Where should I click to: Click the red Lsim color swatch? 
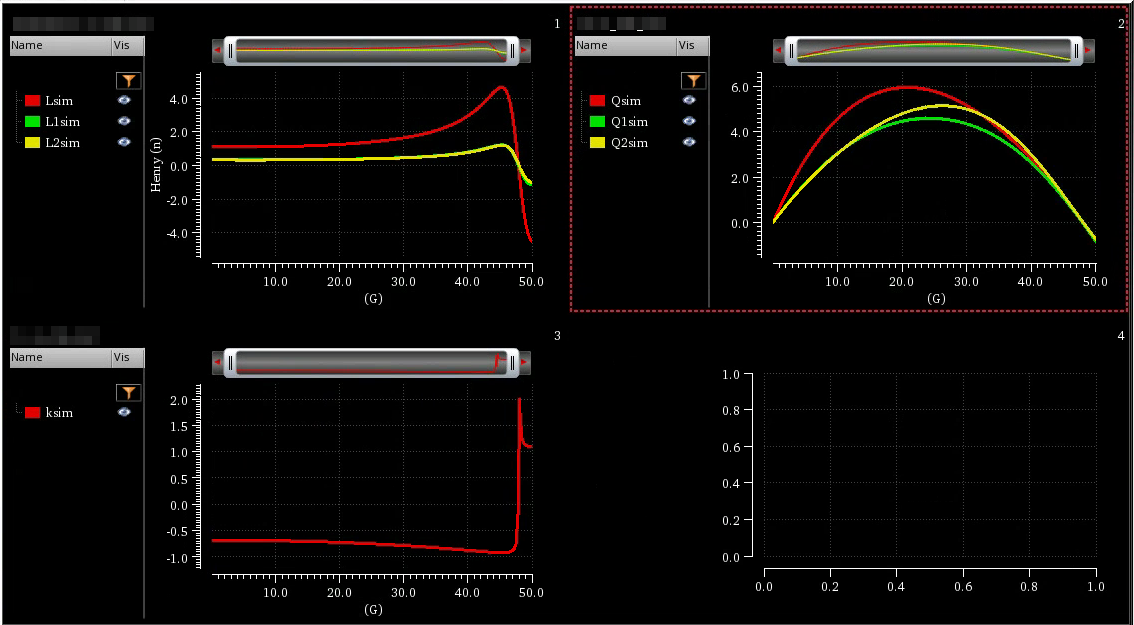[x=32, y=101]
